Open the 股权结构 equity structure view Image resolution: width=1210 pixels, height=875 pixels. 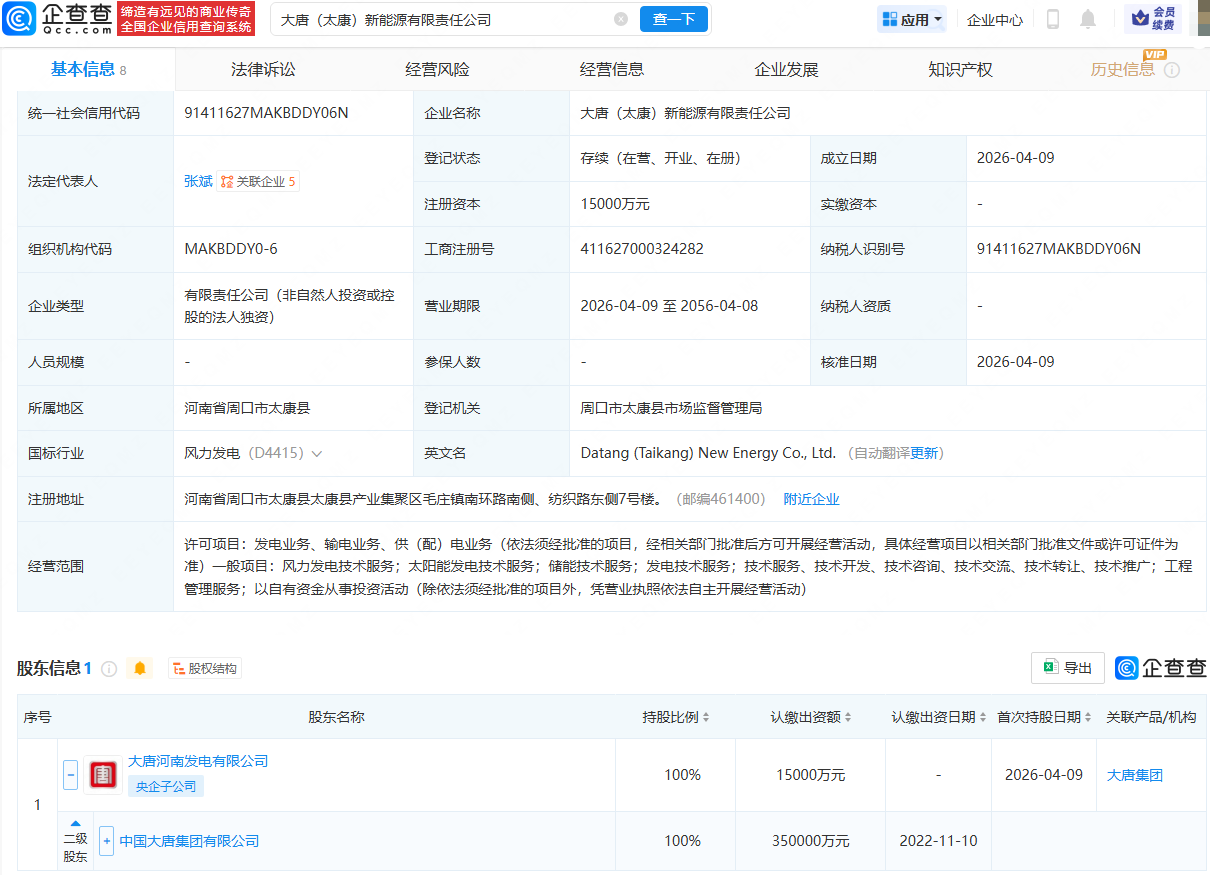coord(205,669)
